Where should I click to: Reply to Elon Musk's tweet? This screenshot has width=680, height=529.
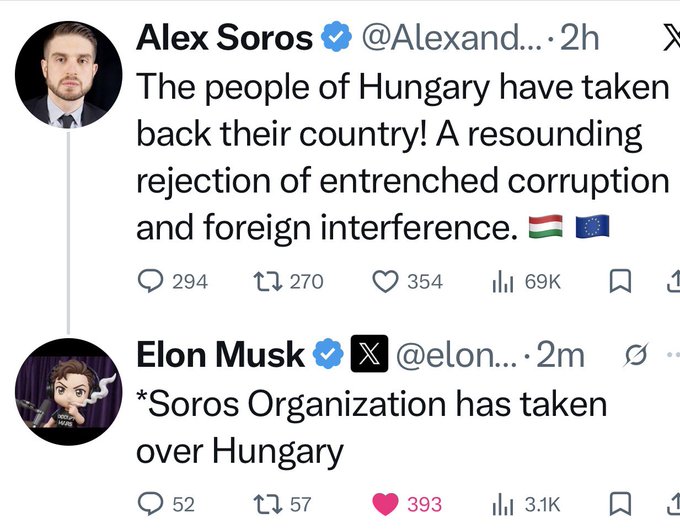(150, 503)
